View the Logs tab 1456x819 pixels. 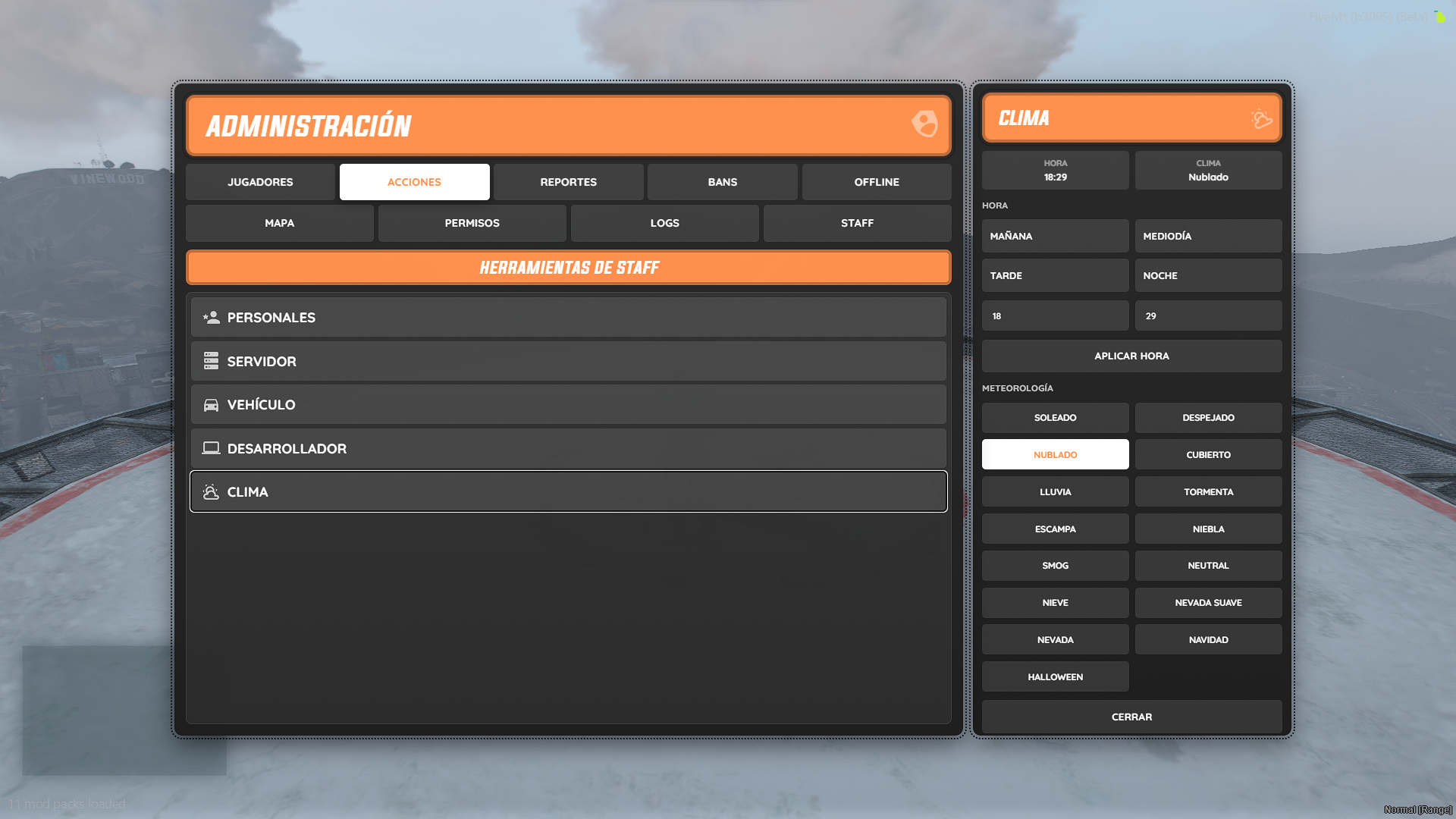pyautogui.click(x=664, y=223)
